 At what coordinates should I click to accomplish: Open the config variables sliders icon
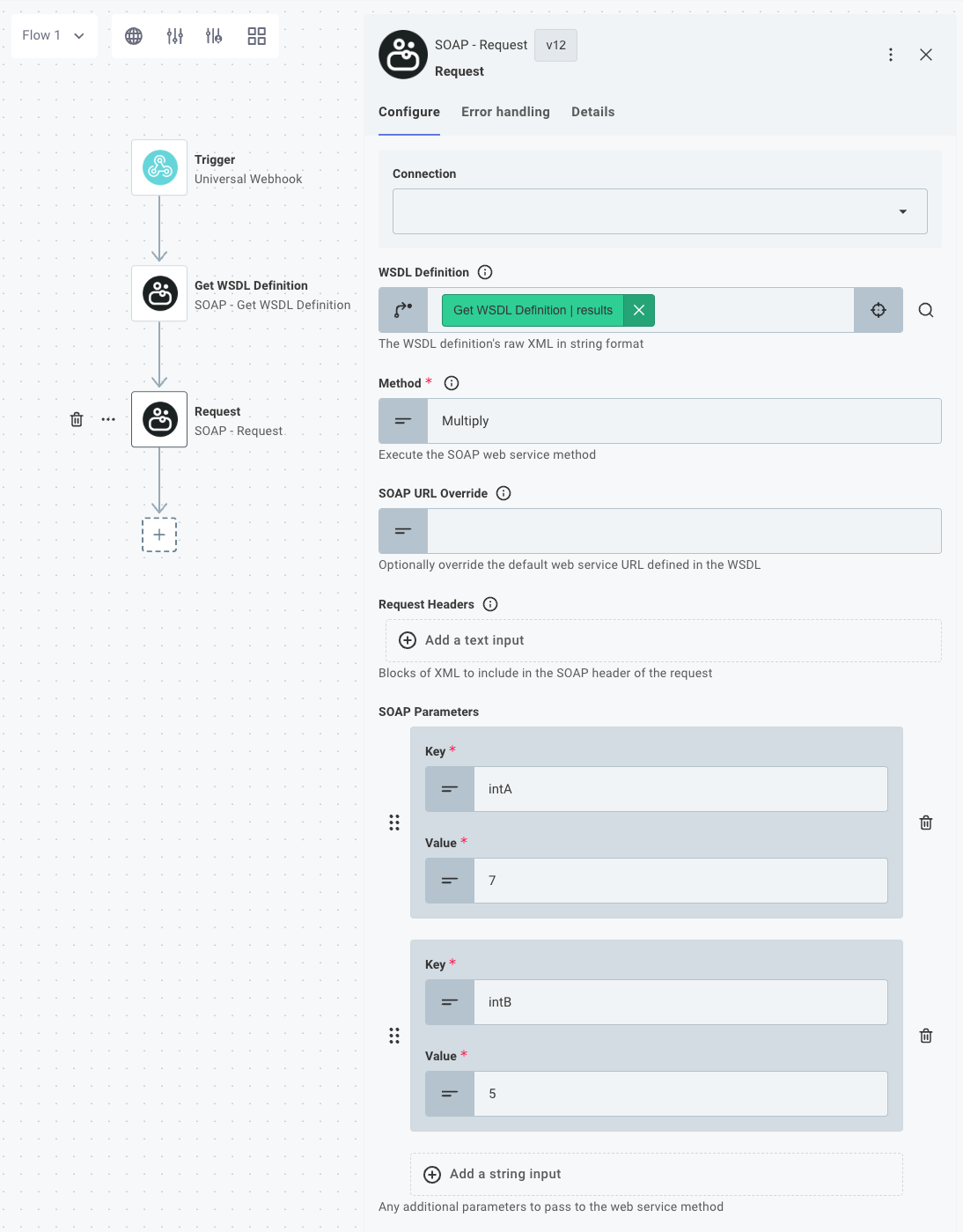[x=175, y=36]
